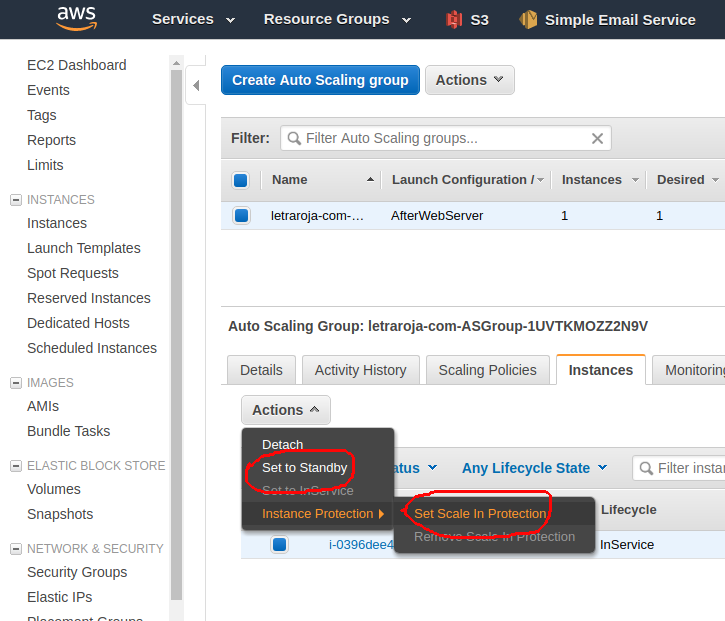Open the Launch Configuration column dropdown arrow
The width and height of the screenshot is (725, 621).
pyautogui.click(x=540, y=180)
